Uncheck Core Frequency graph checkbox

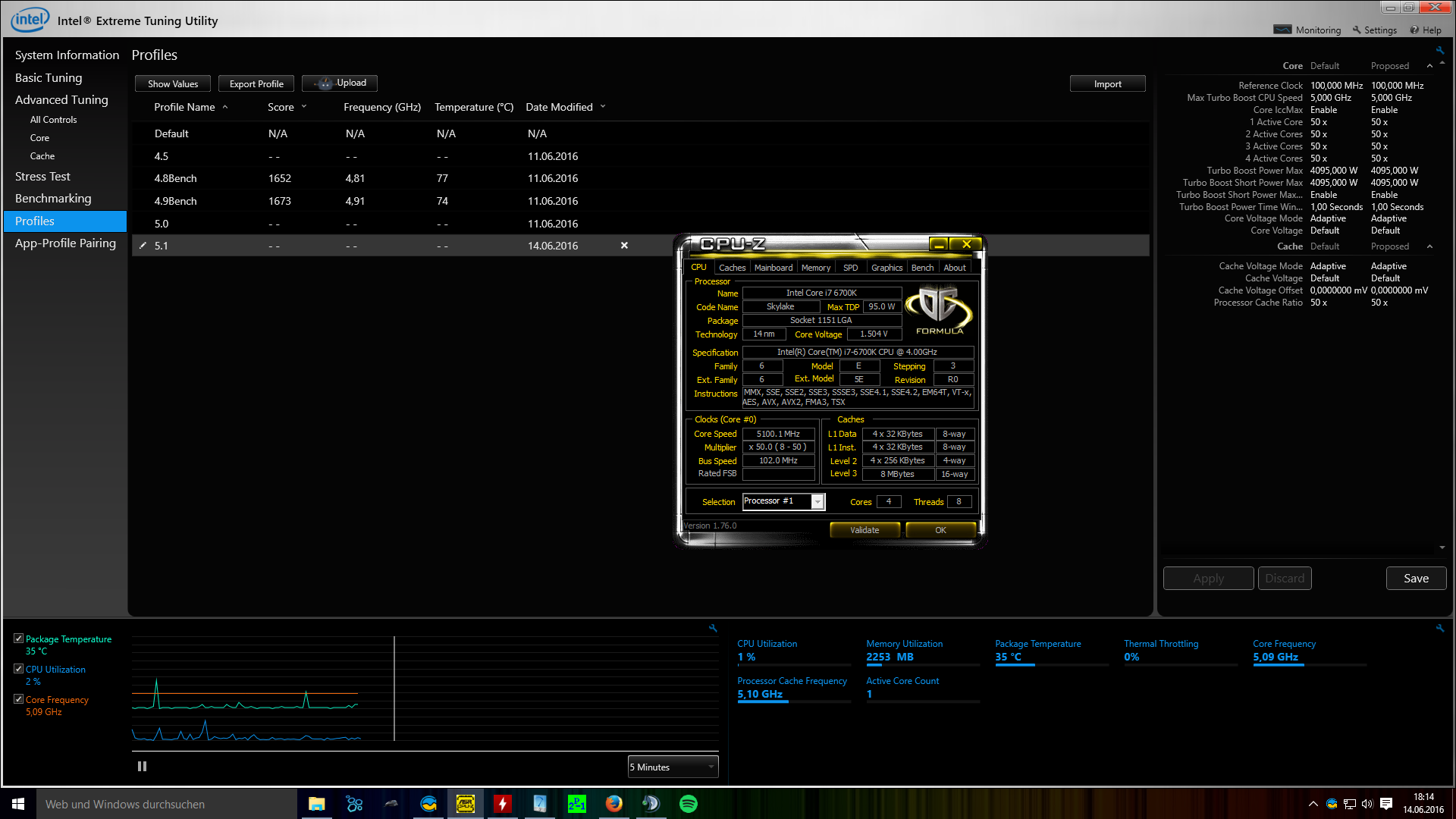18,699
